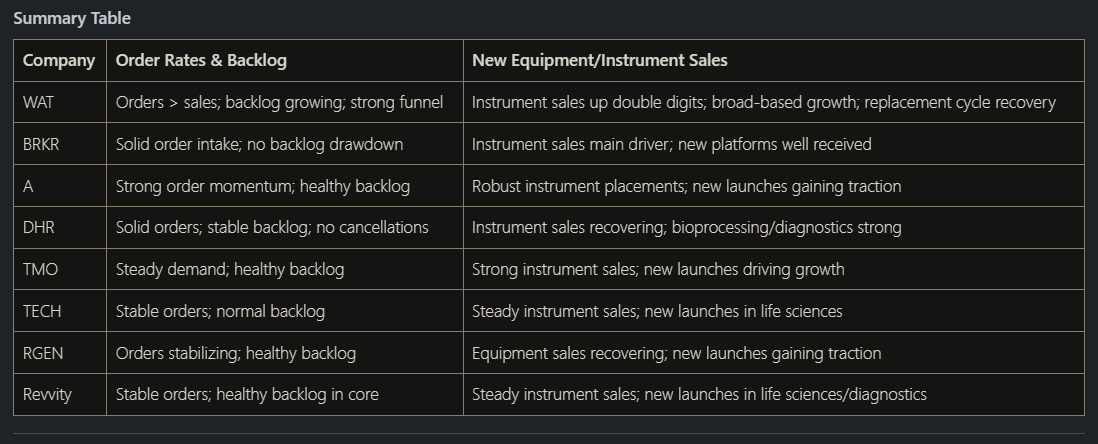Click 'Strong order momentum; healthy backlog' cell

click(284, 186)
